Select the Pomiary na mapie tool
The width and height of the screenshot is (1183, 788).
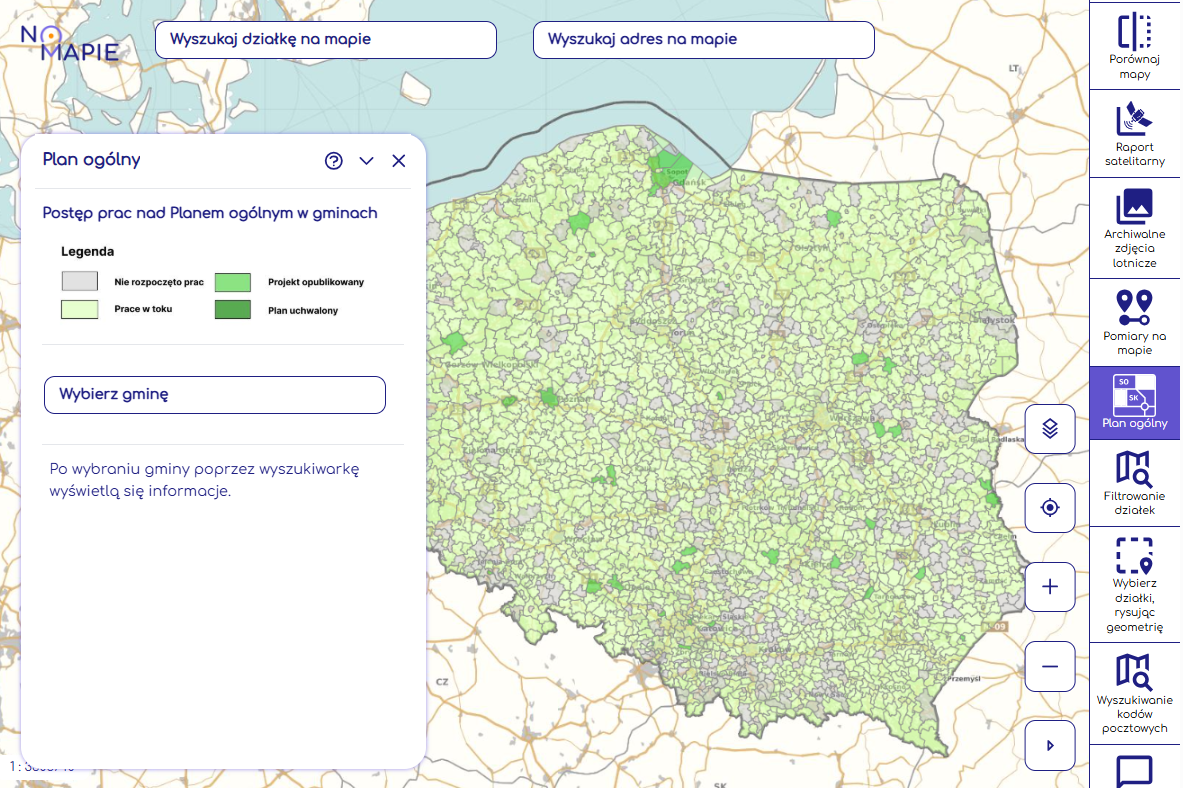point(1134,321)
